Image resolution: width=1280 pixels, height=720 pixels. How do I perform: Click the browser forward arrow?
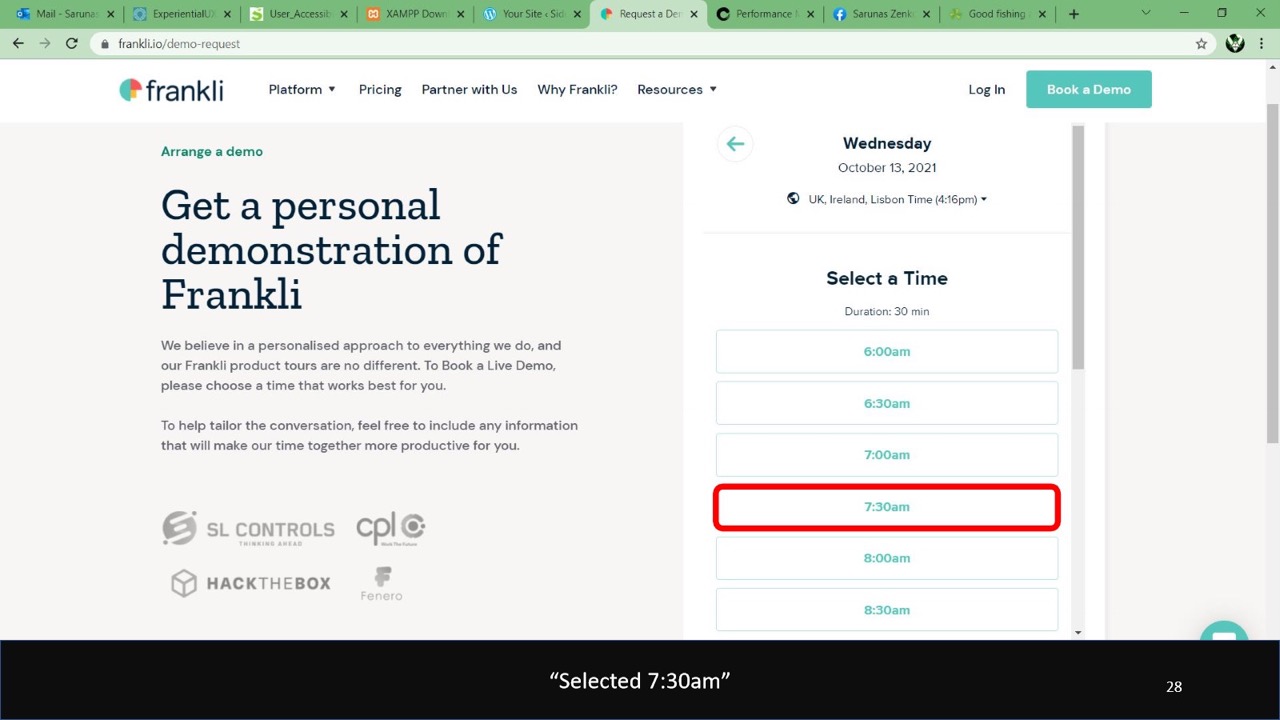[44, 44]
